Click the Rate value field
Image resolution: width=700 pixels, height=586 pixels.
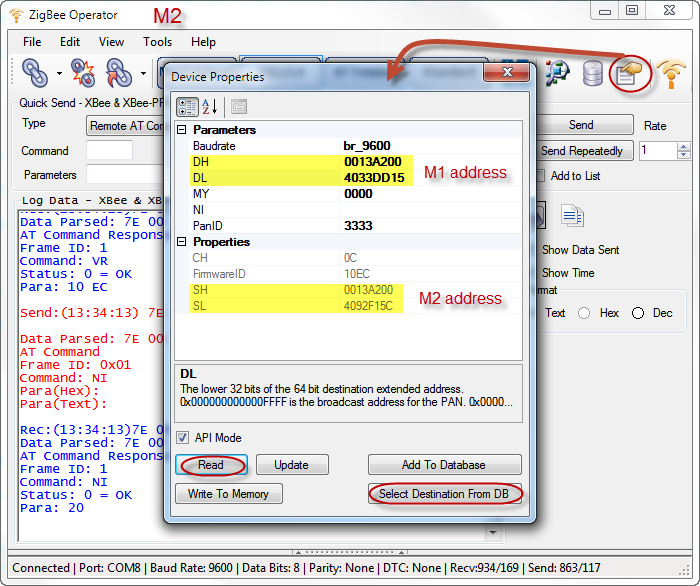tap(658, 151)
